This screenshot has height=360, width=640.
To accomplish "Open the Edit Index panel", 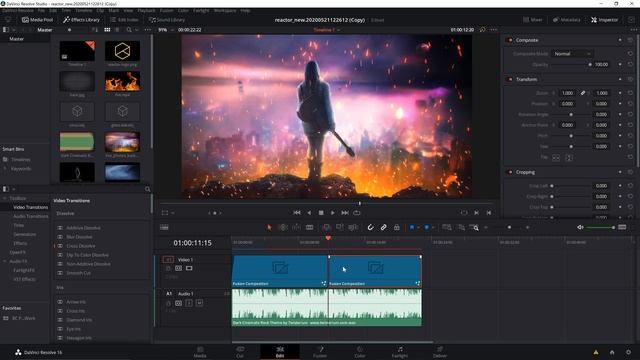I will point(124,20).
